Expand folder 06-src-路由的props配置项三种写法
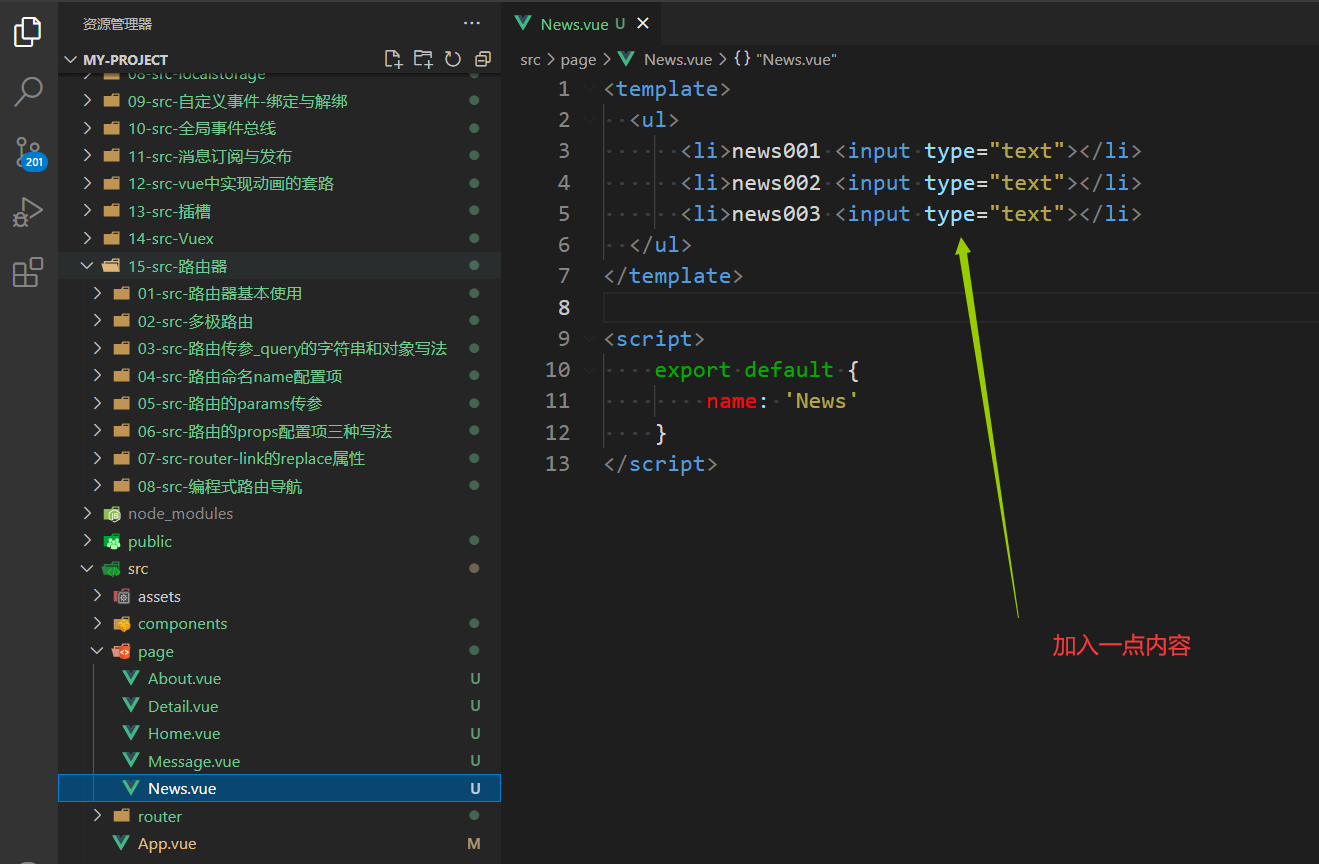This screenshot has width=1319, height=864. click(280, 431)
